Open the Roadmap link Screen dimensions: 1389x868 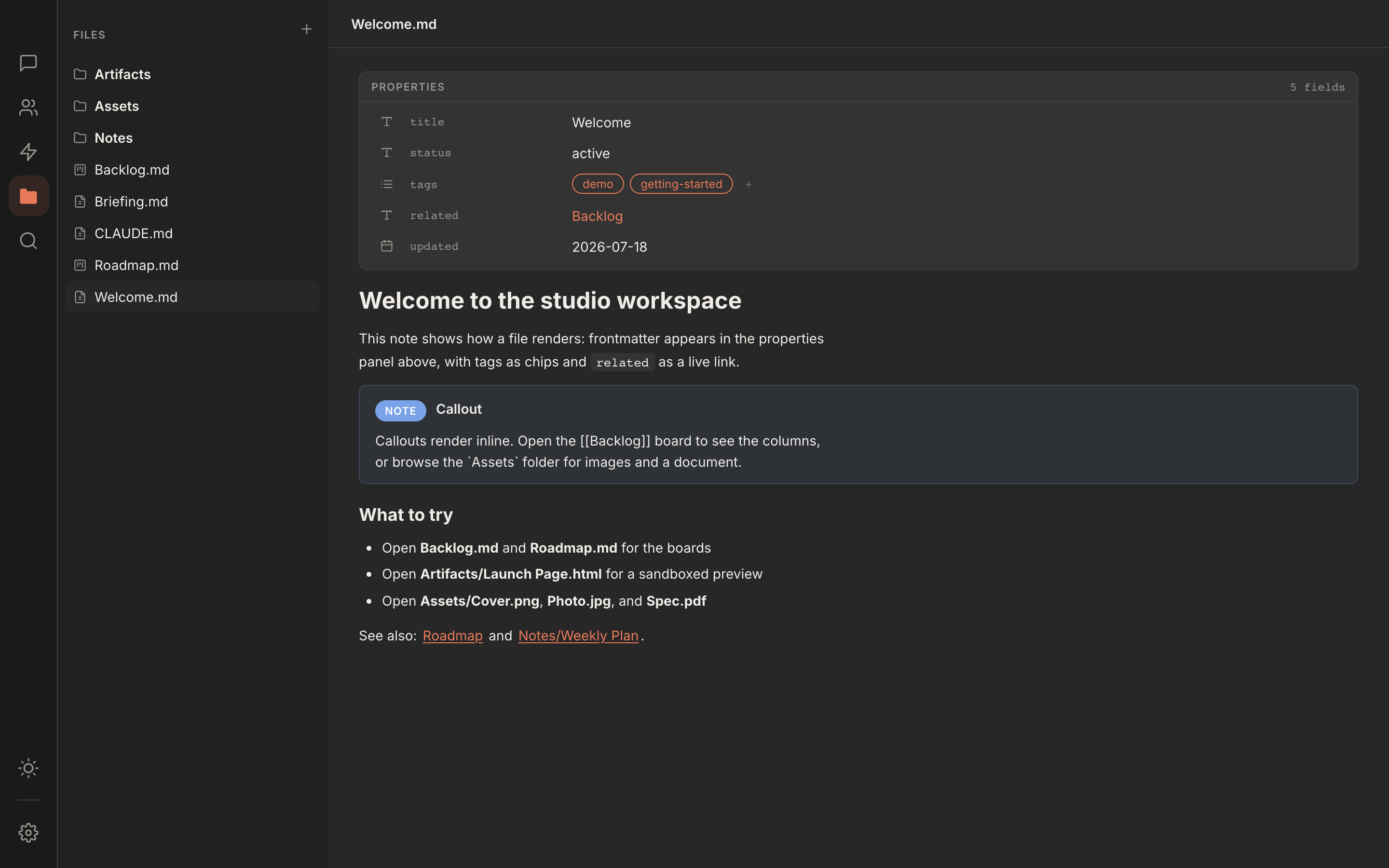pyautogui.click(x=452, y=636)
